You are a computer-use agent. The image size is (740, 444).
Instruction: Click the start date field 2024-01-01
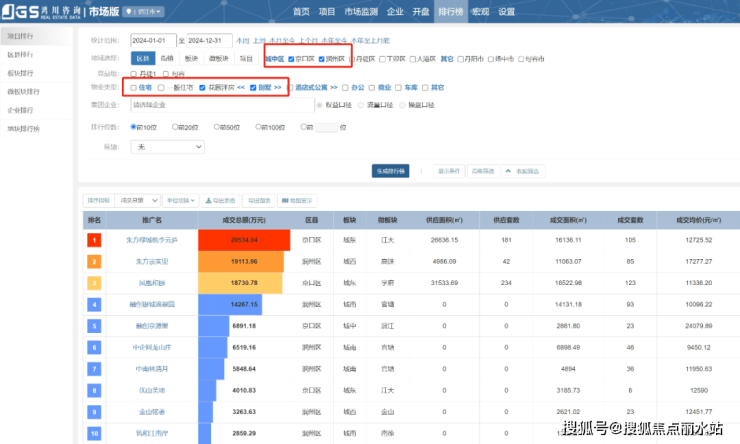[153, 41]
